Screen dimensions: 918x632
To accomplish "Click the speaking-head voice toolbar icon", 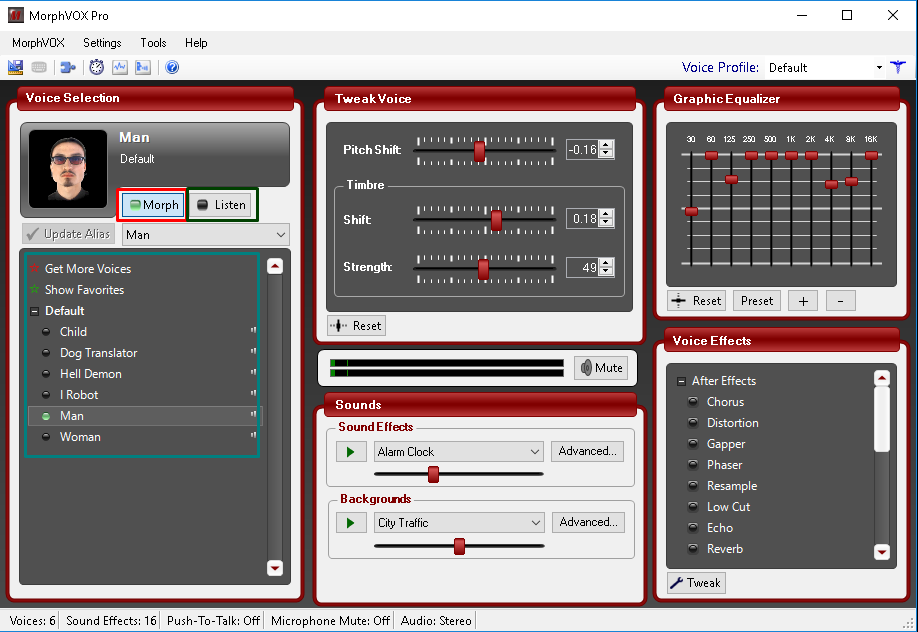I will coord(143,67).
